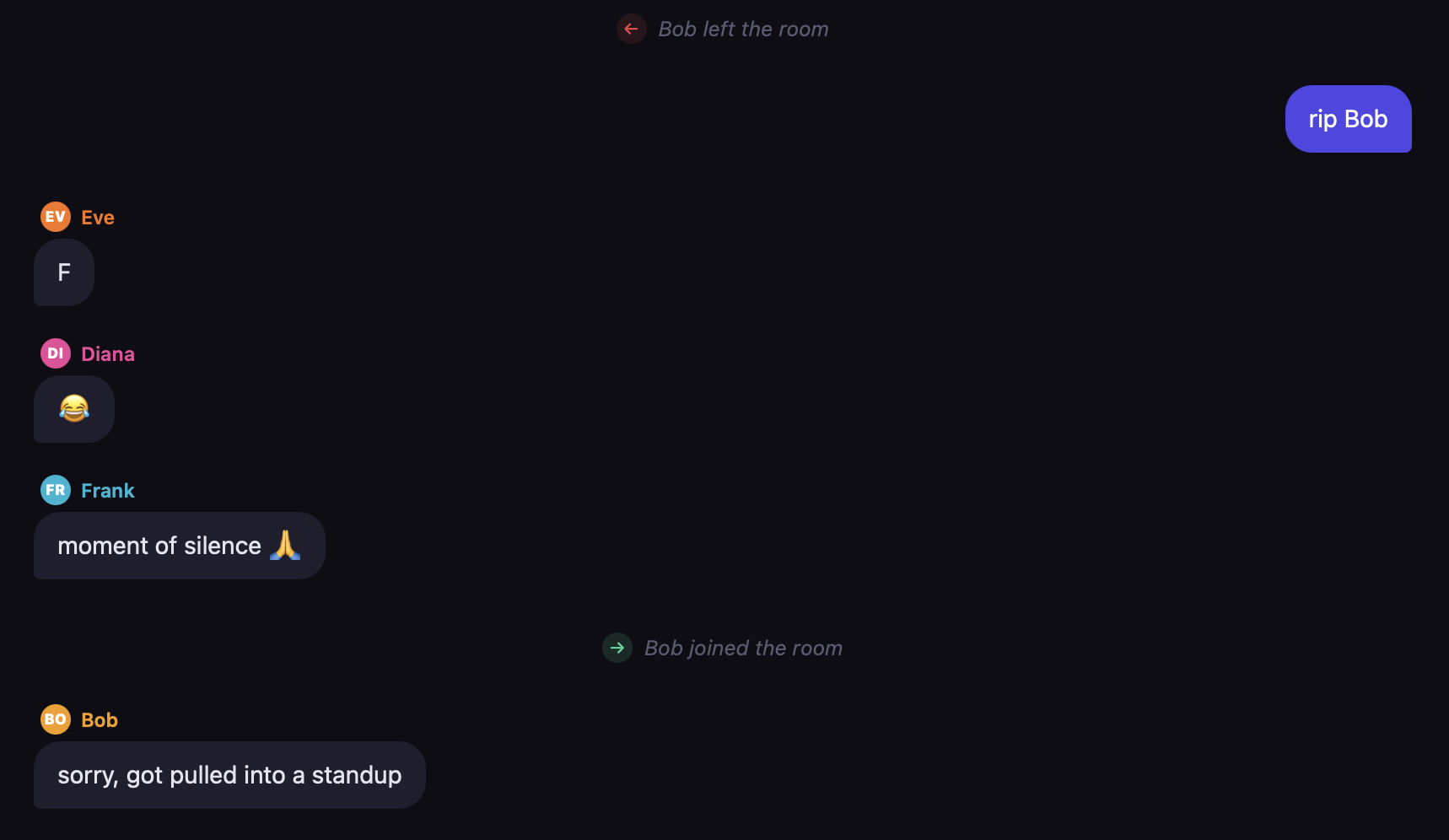Click the laughing emoji in Diana's message
The height and width of the screenshot is (840, 1449).
pos(73,409)
